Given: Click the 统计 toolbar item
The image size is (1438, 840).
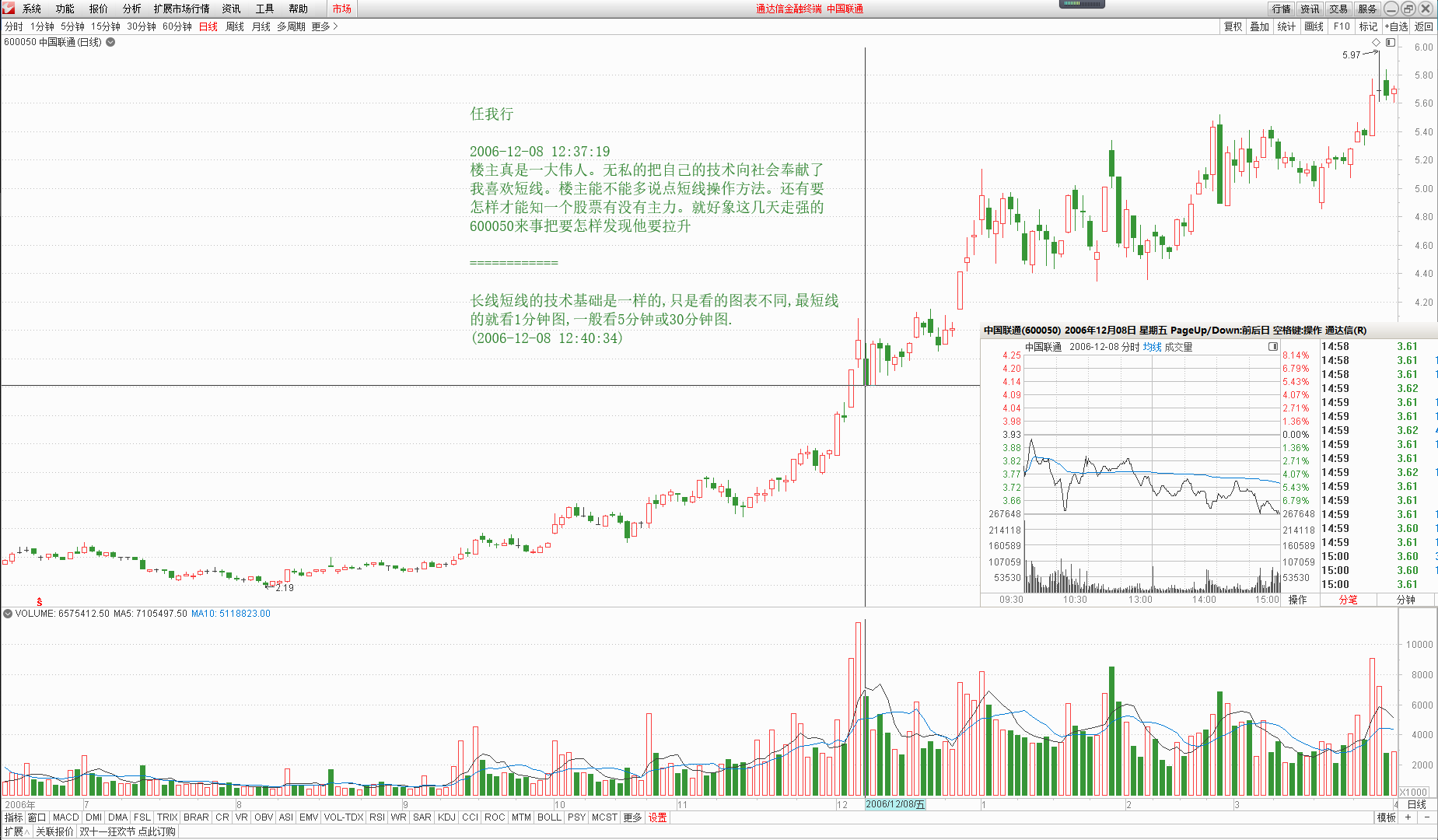Looking at the screenshot, I should pos(1287,26).
